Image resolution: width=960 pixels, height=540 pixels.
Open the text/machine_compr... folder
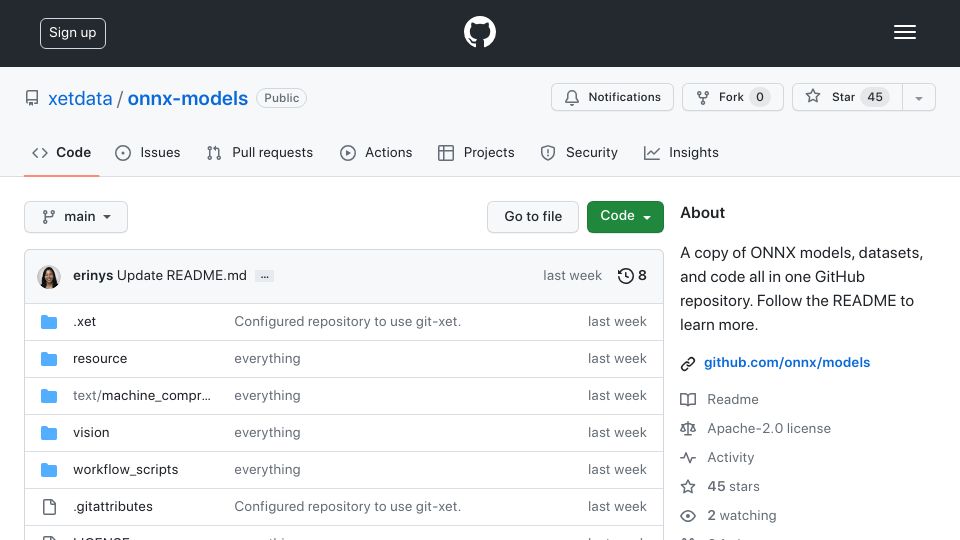[x=141, y=396]
